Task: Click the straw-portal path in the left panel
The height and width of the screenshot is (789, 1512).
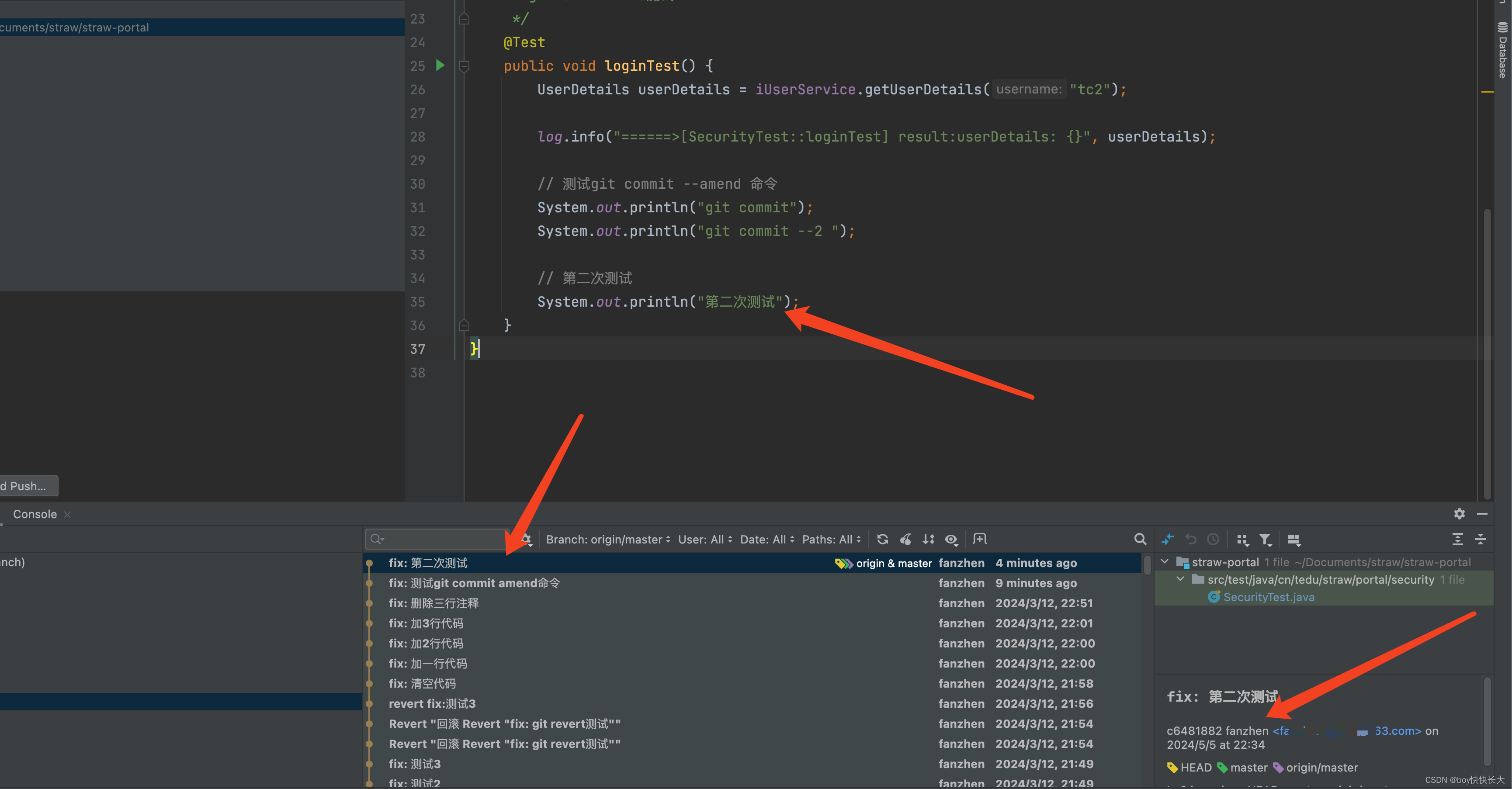Action: 75,28
